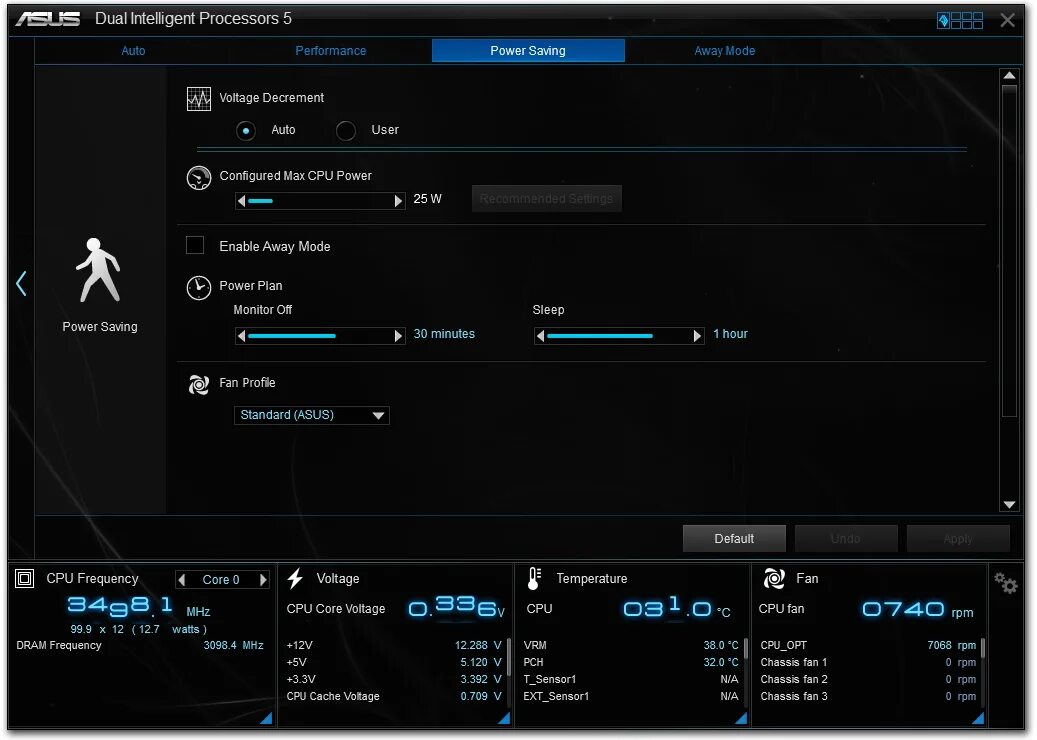Click the +12V reading 12.288 V
Viewport: 1037px width, 740px height.
[x=478, y=645]
